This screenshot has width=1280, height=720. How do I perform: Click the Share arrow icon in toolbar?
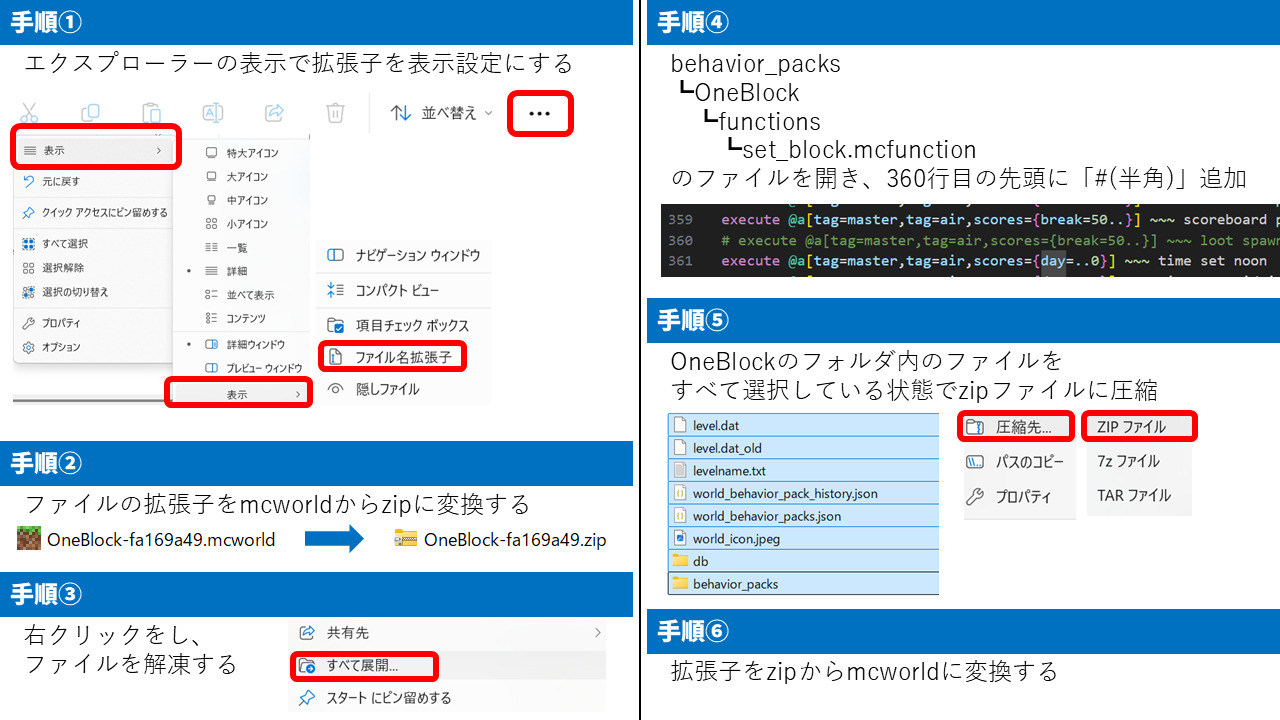pos(275,113)
